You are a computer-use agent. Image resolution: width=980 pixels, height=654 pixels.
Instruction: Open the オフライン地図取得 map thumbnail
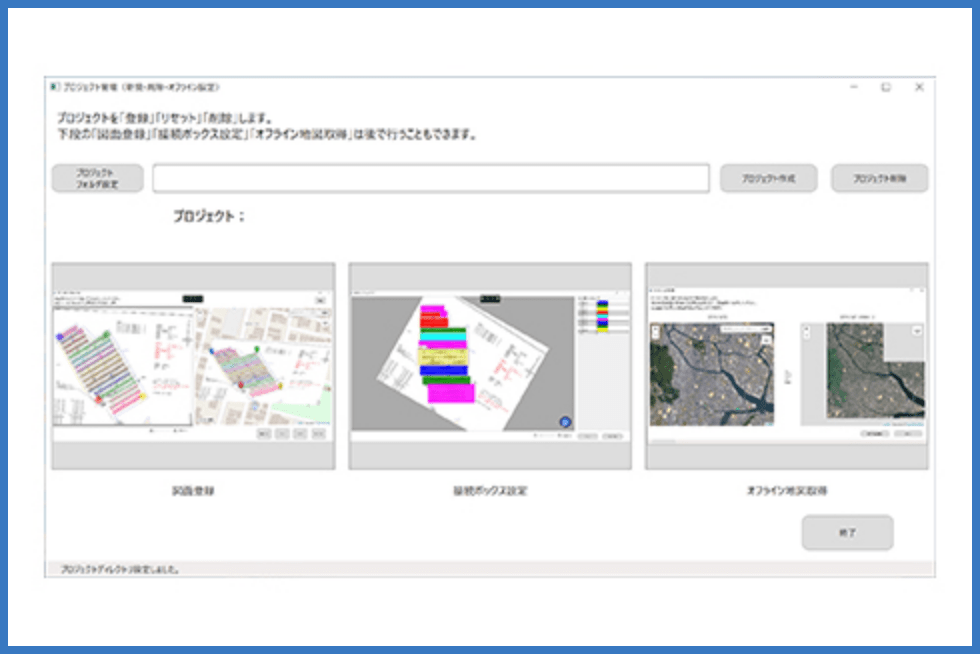(786, 366)
